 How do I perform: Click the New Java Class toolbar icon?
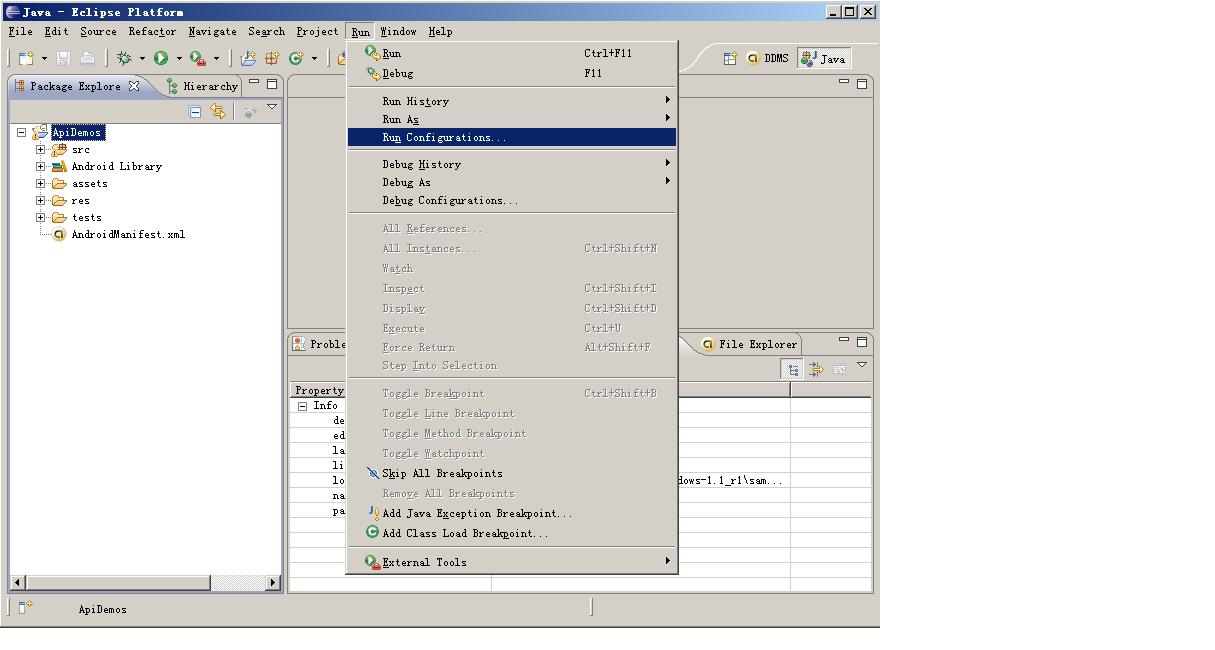[x=296, y=59]
